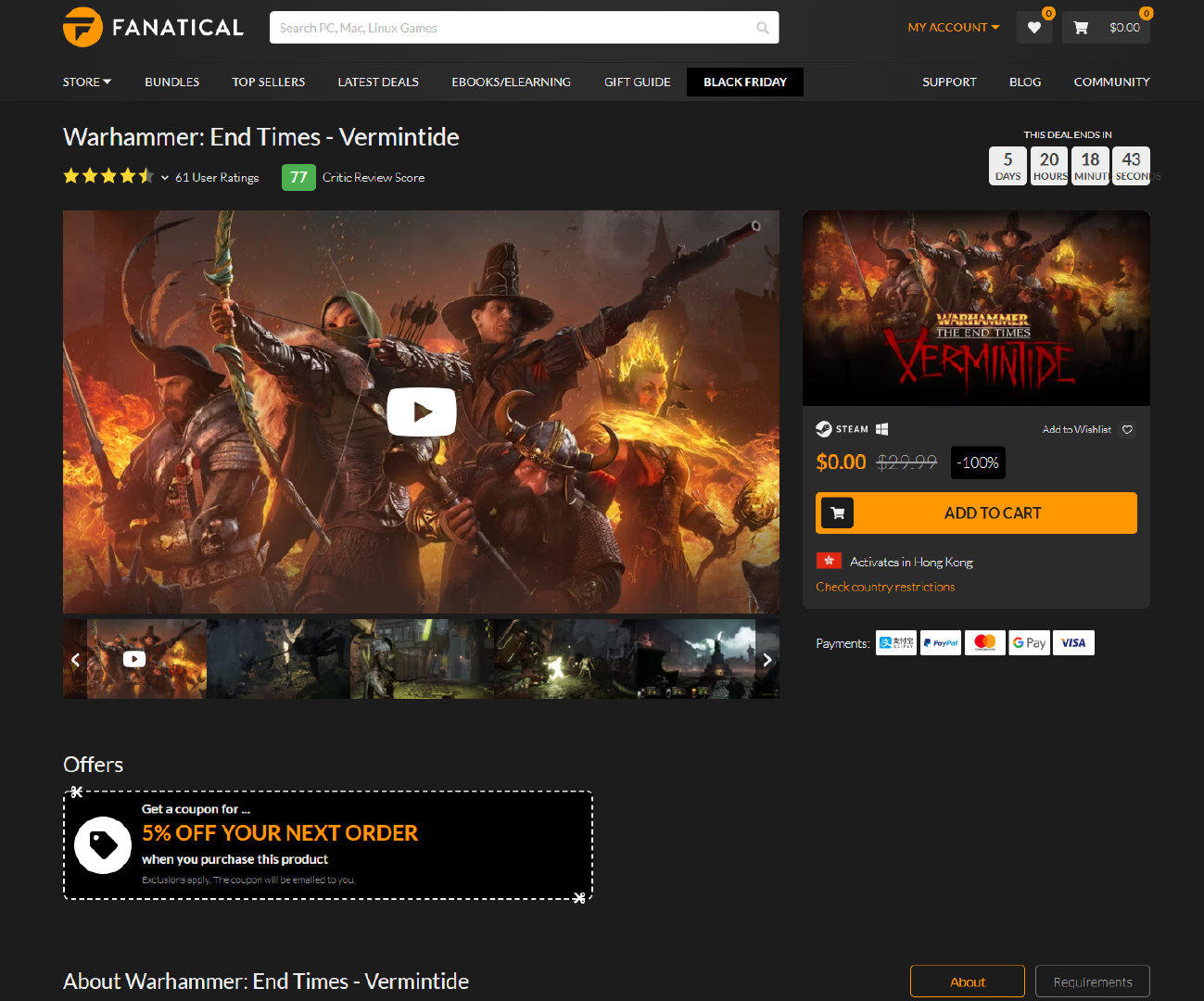Open Ebooks/Elearning section
1204x1001 pixels.
click(x=512, y=82)
